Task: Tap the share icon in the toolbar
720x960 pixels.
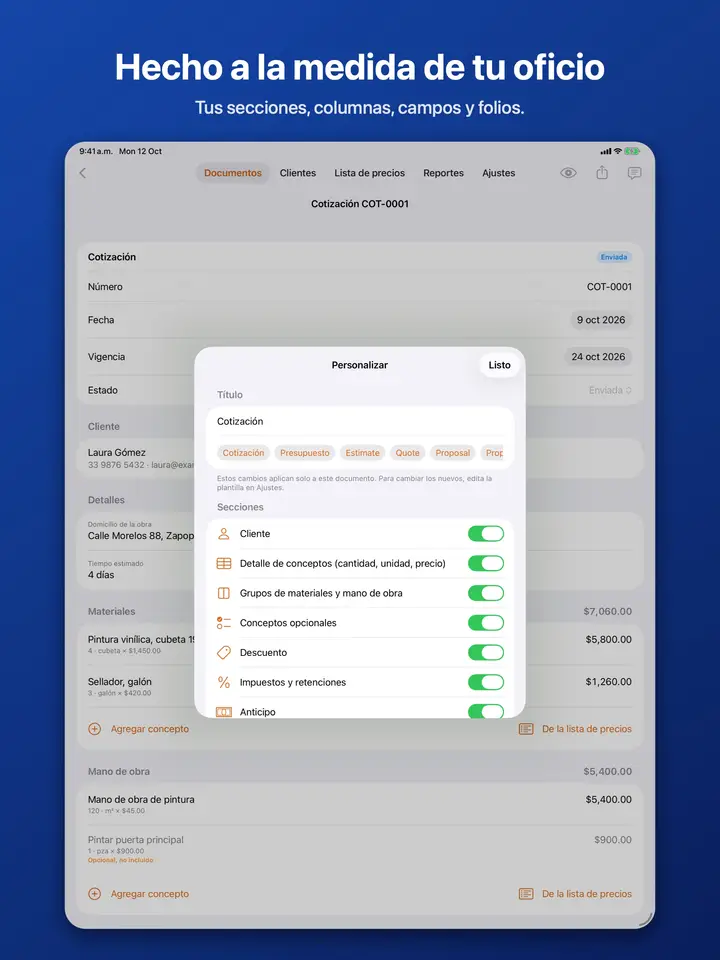Action: (602, 173)
